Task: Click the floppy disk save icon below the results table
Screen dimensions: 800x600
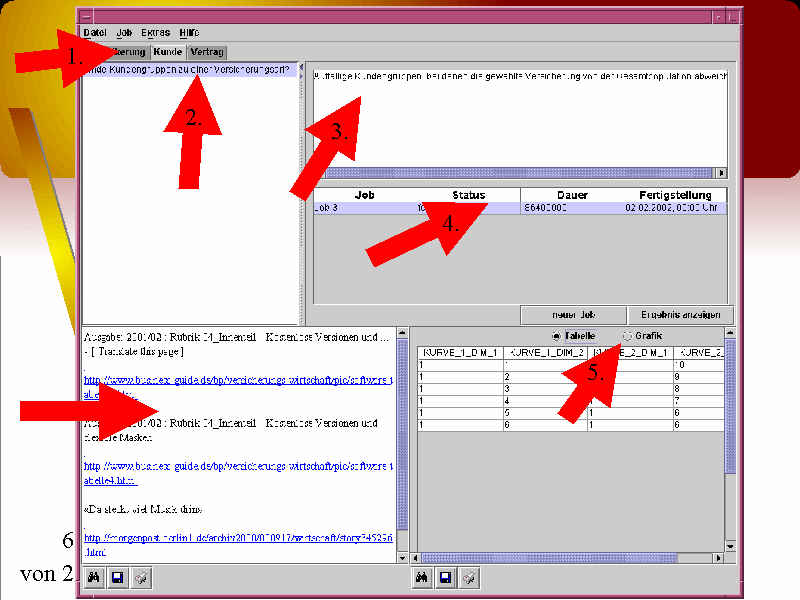Action: (446, 577)
